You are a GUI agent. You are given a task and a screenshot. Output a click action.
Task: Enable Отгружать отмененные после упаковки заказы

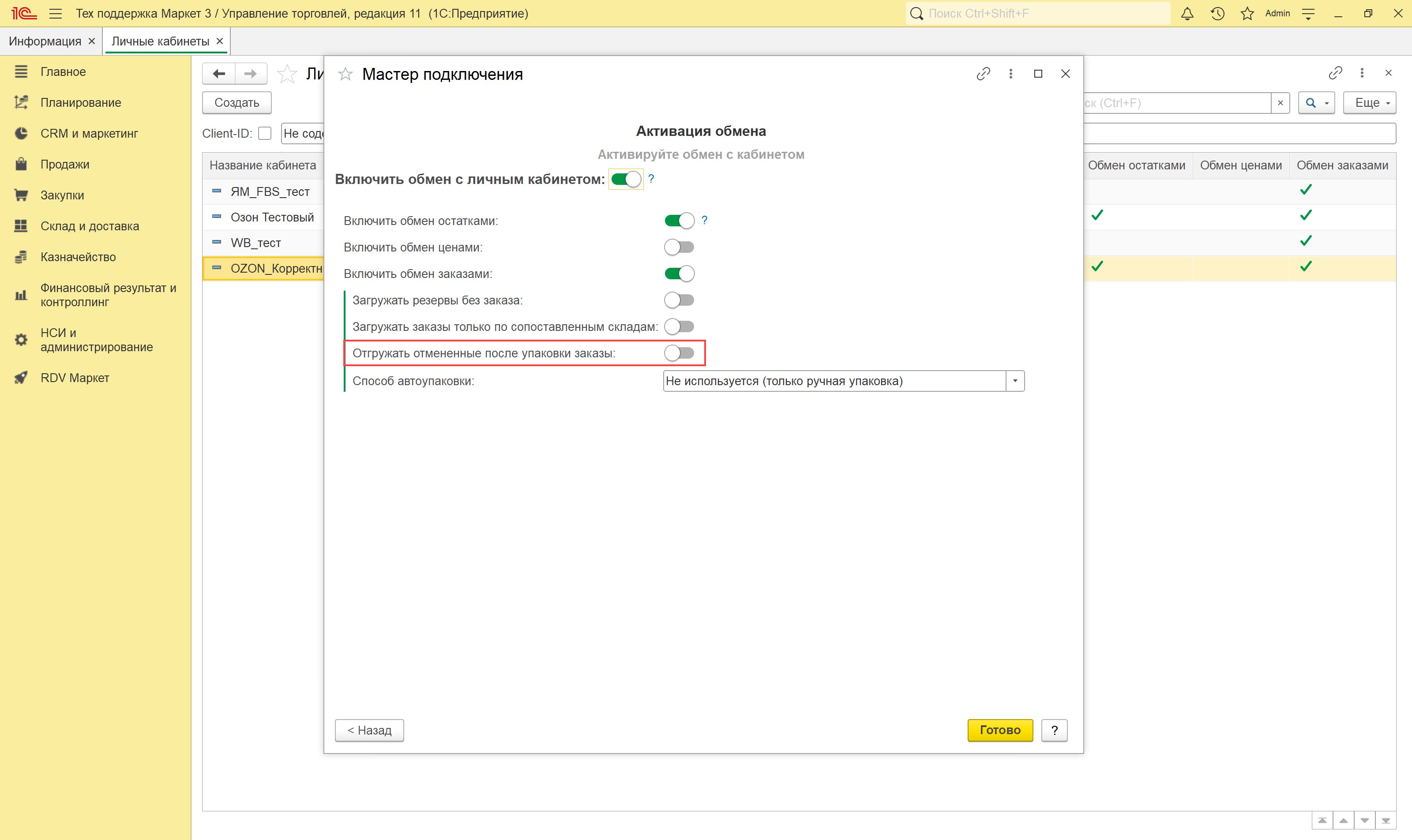click(x=679, y=353)
